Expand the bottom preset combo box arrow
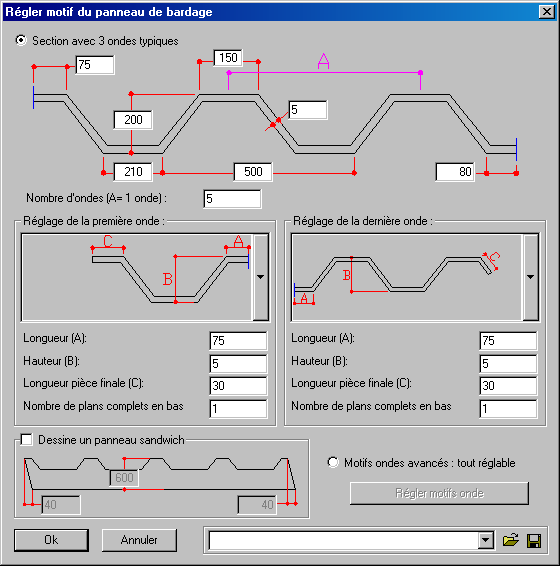The height and width of the screenshot is (566, 560). pyautogui.click(x=486, y=540)
